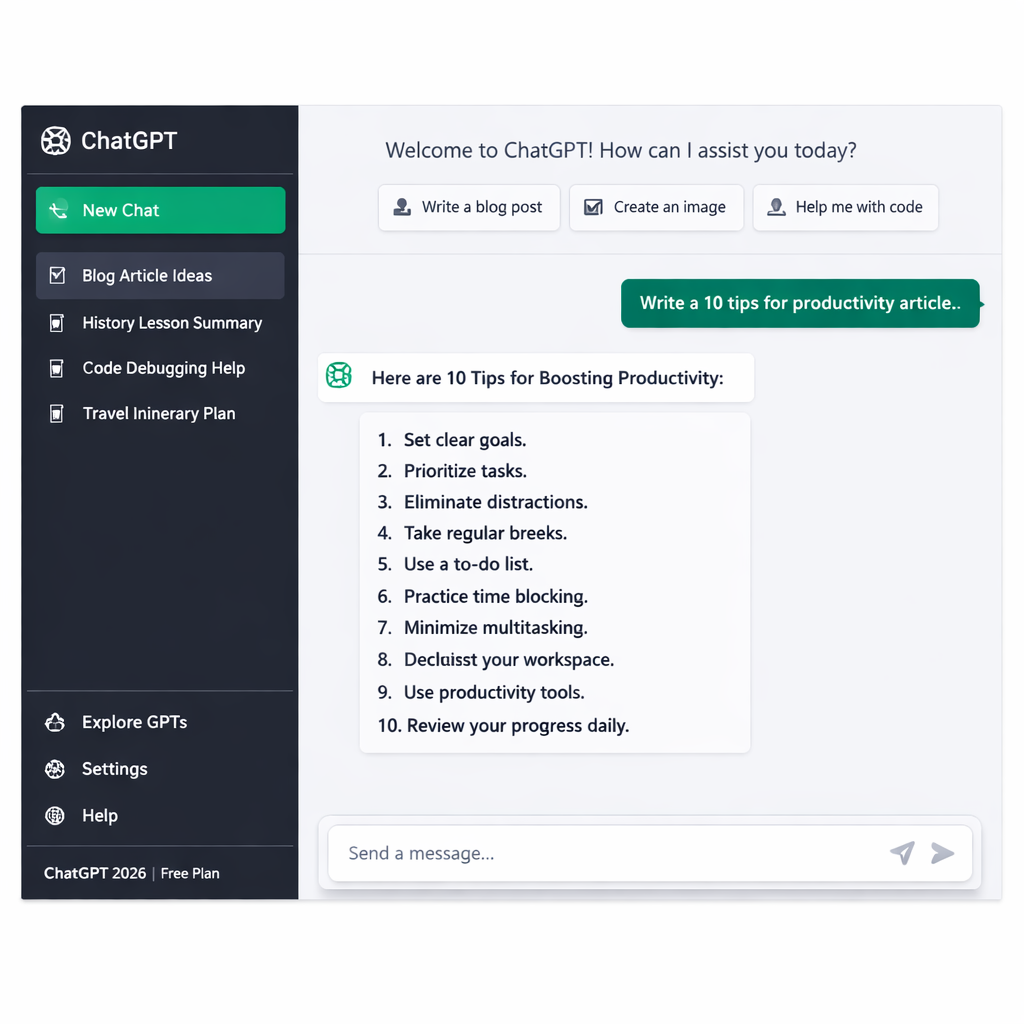Click the ChatGPT avatar beside the tips response
The image size is (1024, 1024).
pyautogui.click(x=339, y=375)
